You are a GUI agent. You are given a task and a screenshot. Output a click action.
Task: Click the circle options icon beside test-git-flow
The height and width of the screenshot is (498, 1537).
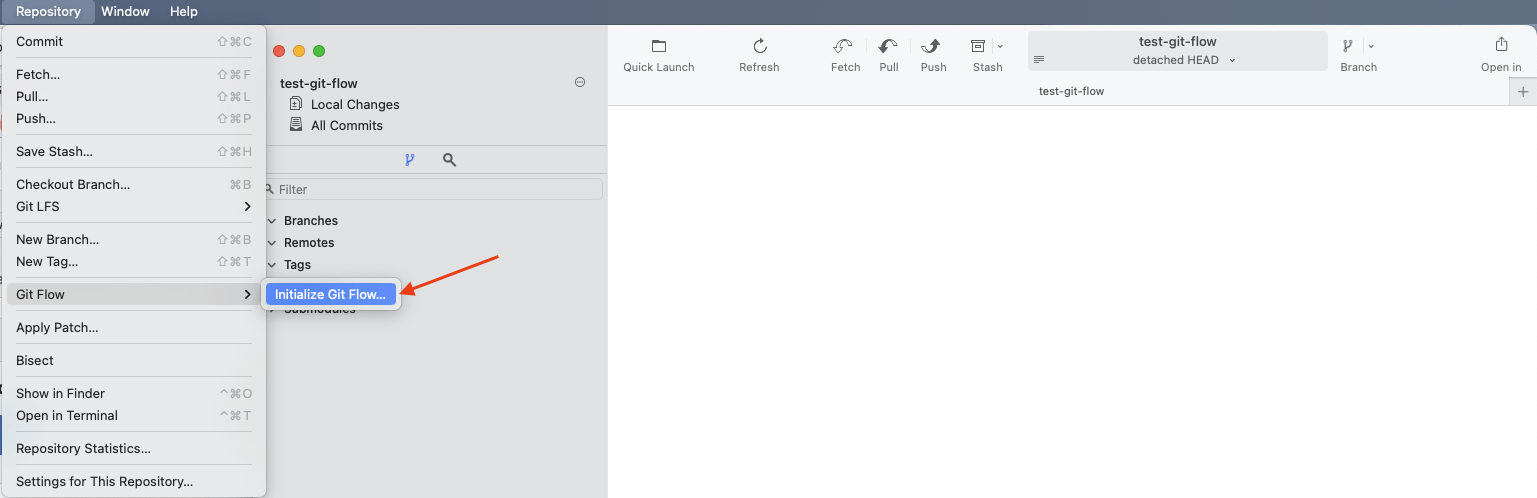580,82
